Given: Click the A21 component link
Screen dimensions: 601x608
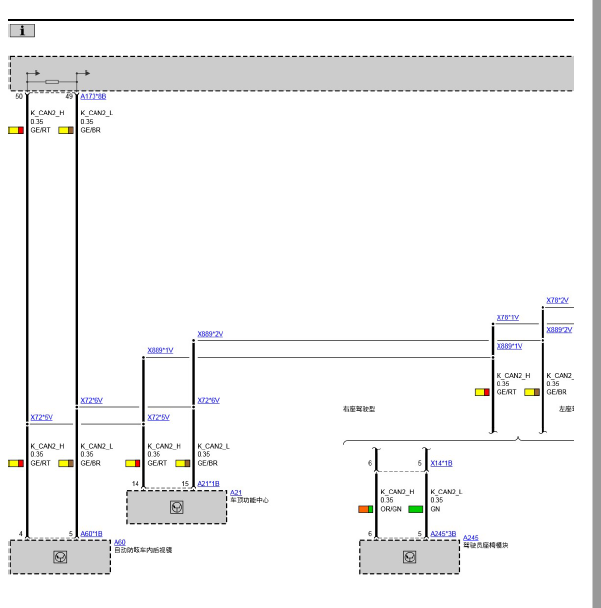Looking at the screenshot, I should point(236,492).
